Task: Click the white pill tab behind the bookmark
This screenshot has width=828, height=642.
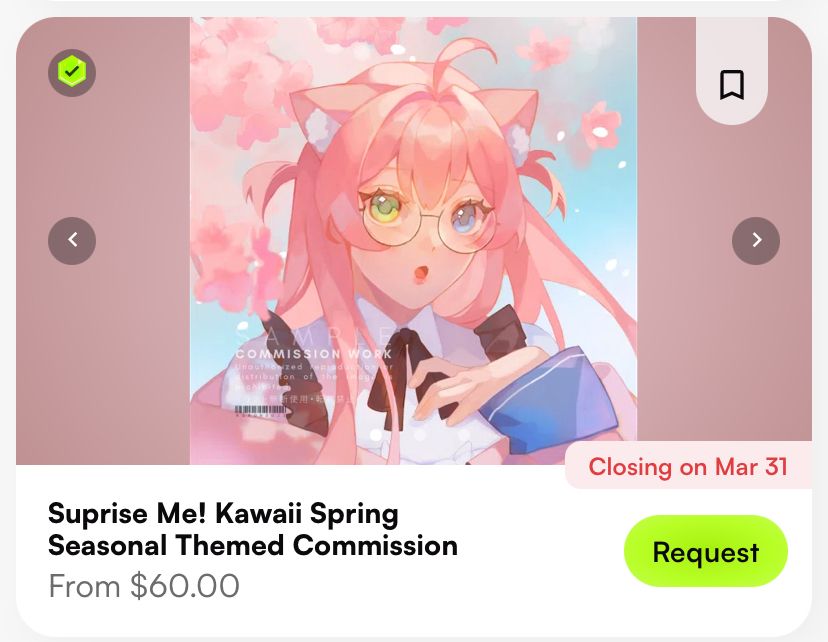Action: coord(732,71)
